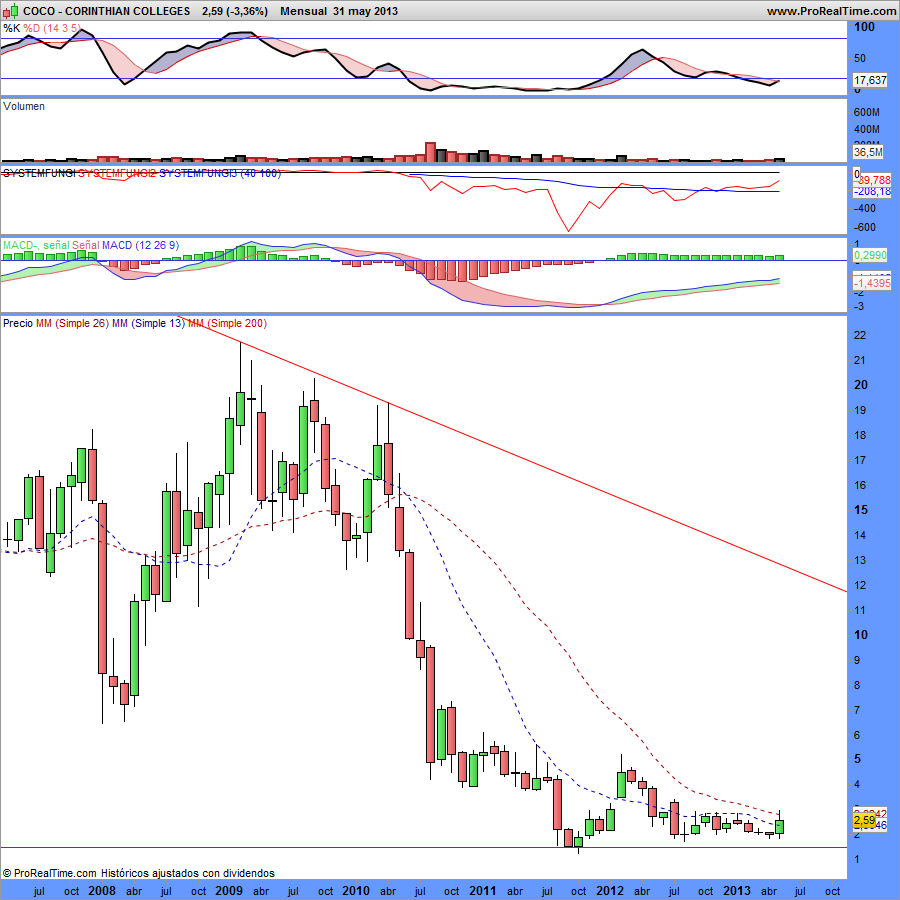Select the MACD (12 26 9) label
Viewport: 900px width, 900px height.
[x=140, y=245]
